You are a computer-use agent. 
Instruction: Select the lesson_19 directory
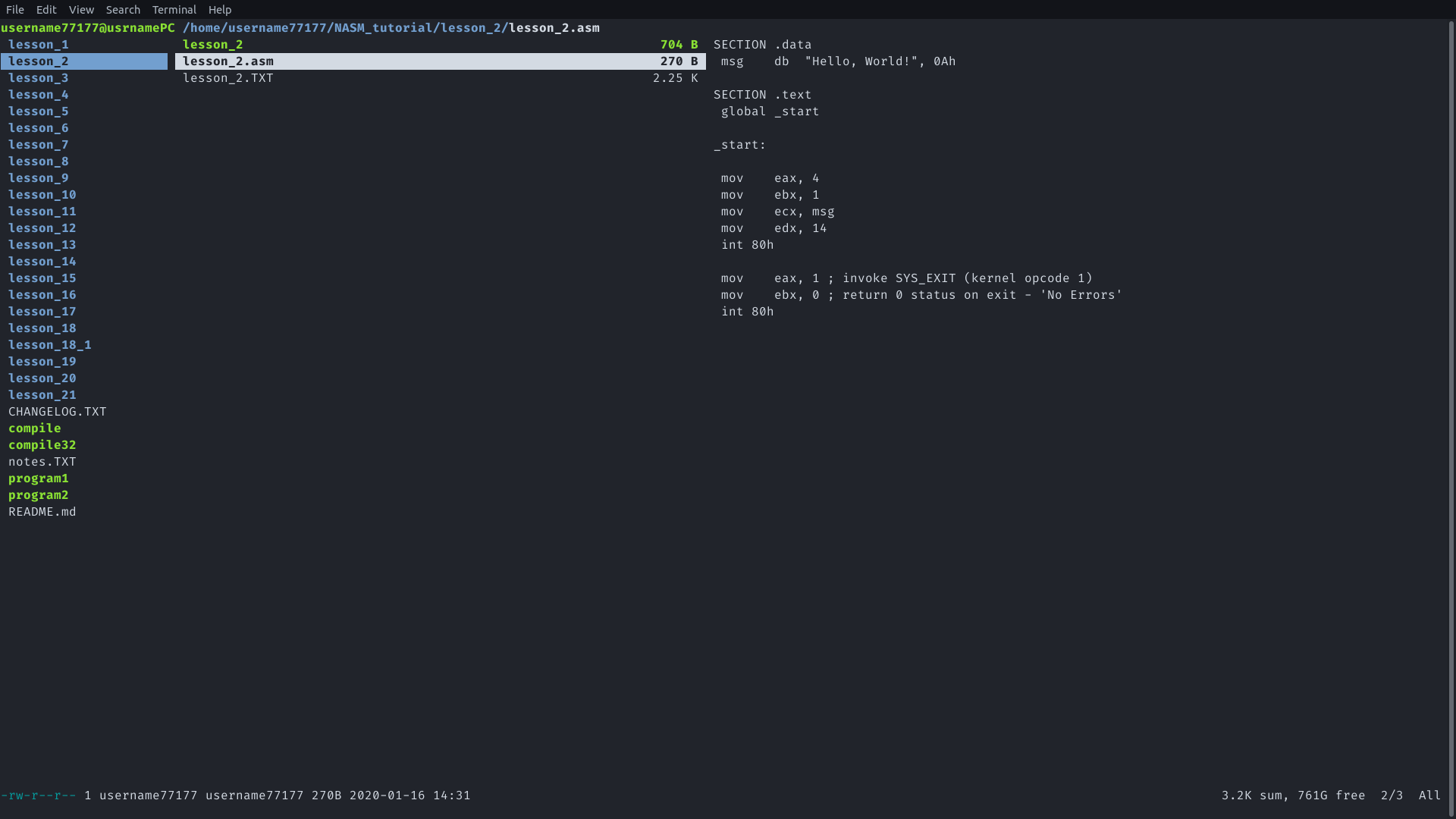tap(42, 362)
